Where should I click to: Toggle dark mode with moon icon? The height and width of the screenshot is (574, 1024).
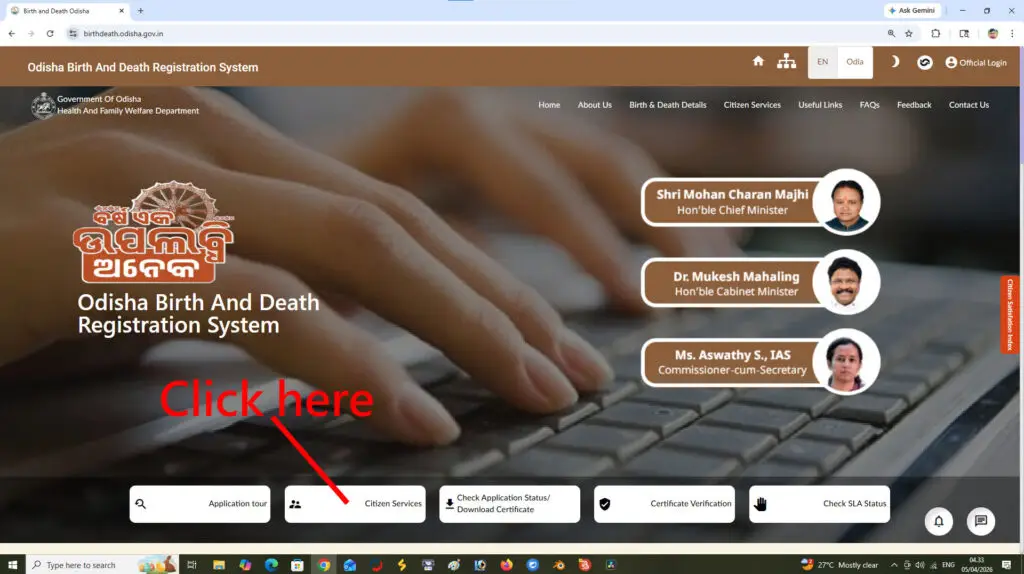coord(895,62)
